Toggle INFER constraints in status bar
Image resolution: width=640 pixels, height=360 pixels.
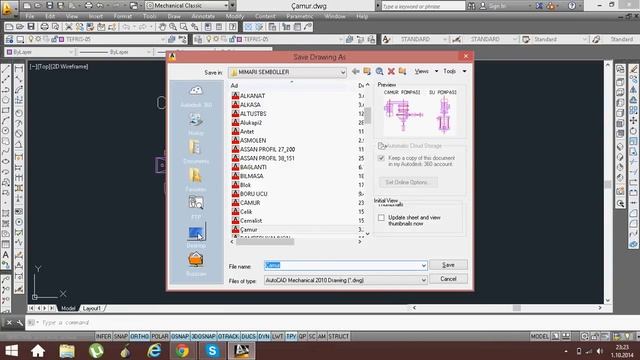point(103,336)
